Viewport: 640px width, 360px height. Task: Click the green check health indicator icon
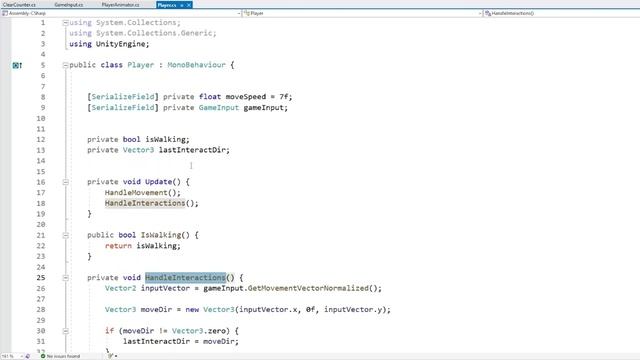pos(43,356)
